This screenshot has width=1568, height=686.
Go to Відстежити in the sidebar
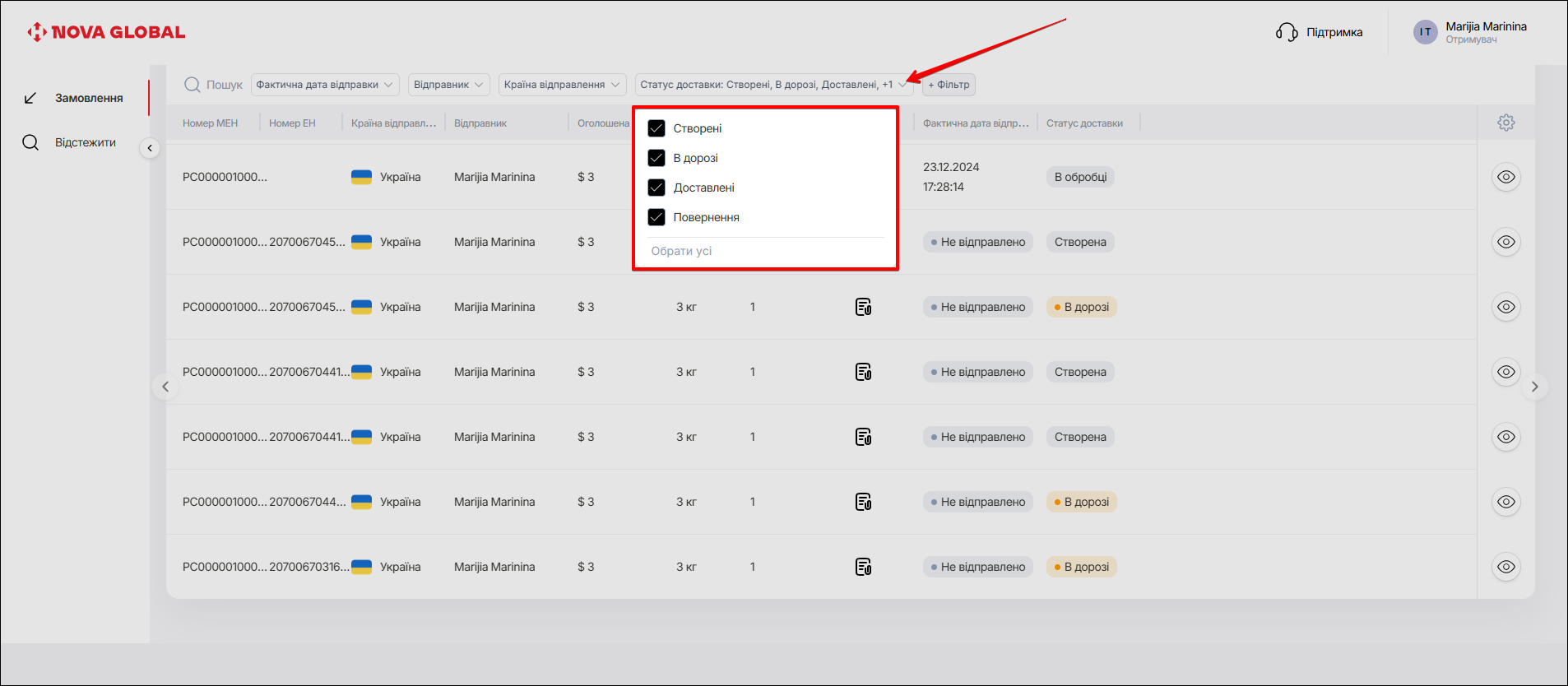coord(85,142)
